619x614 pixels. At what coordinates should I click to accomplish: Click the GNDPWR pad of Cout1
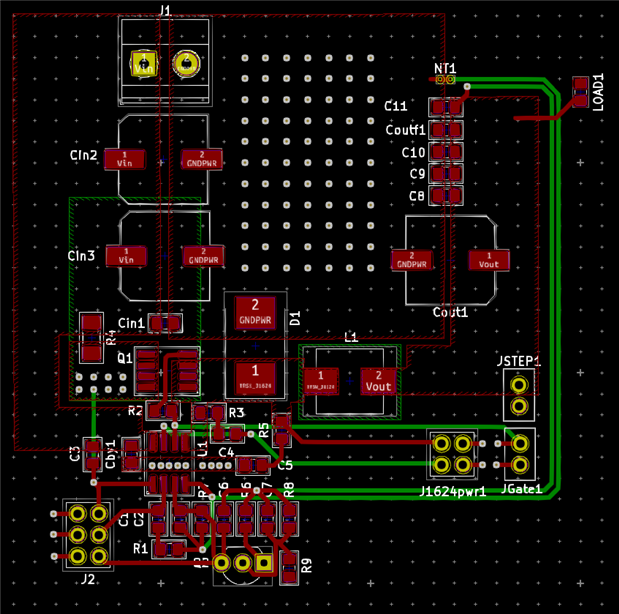[x=412, y=260]
